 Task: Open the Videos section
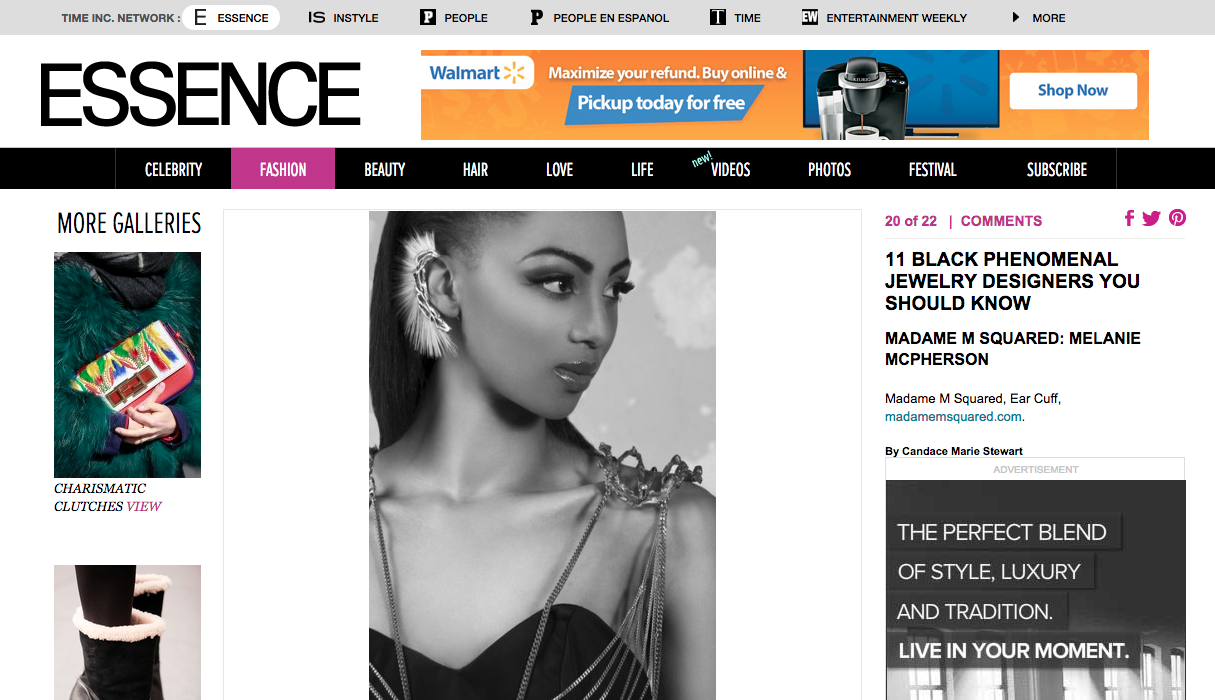(x=730, y=169)
